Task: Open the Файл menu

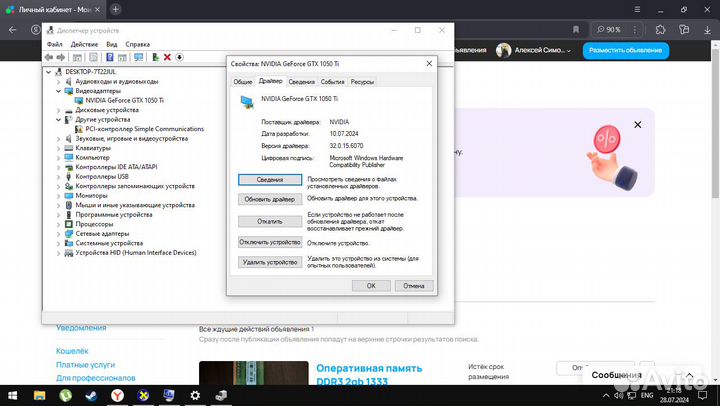Action: (55, 45)
